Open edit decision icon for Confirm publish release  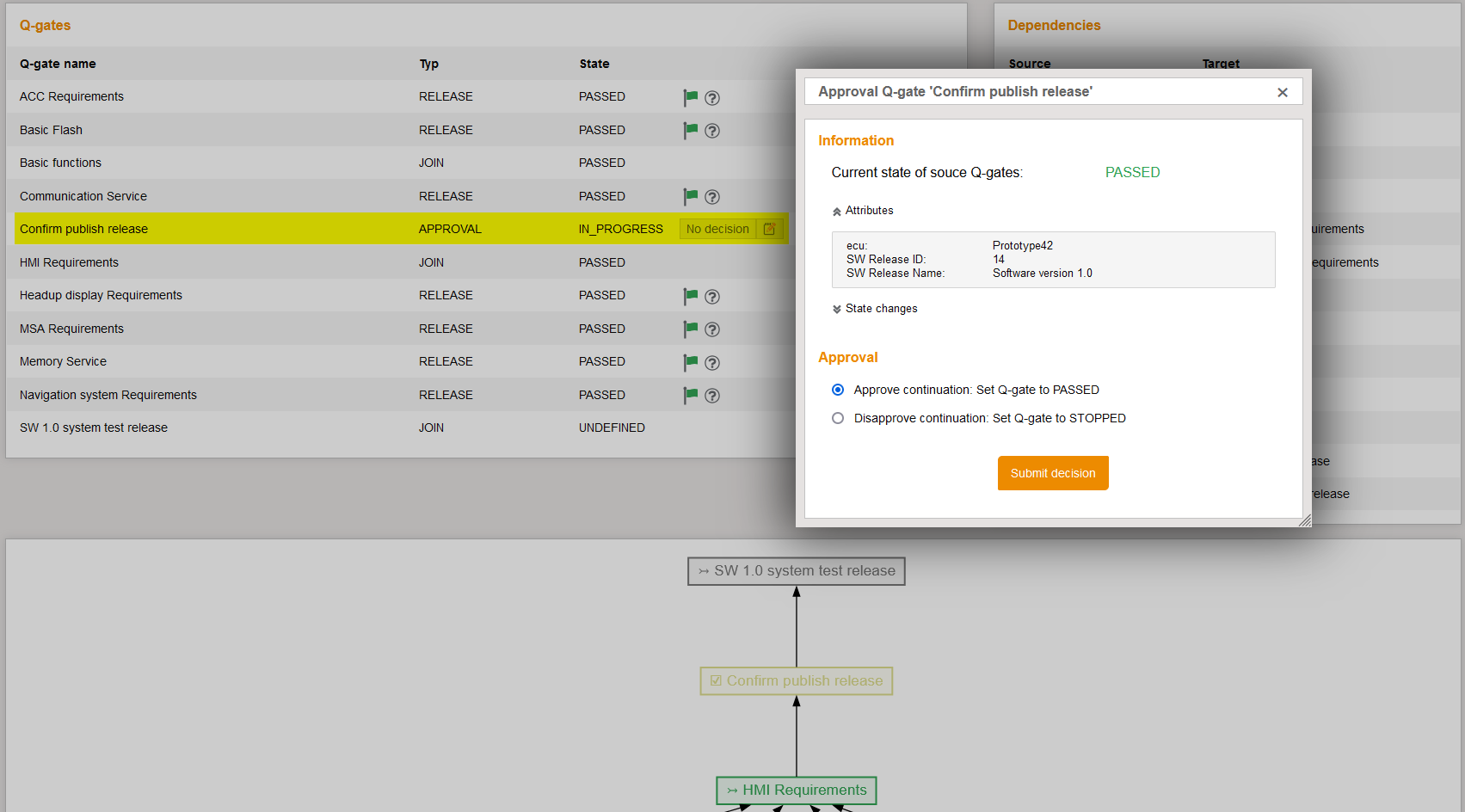click(770, 229)
